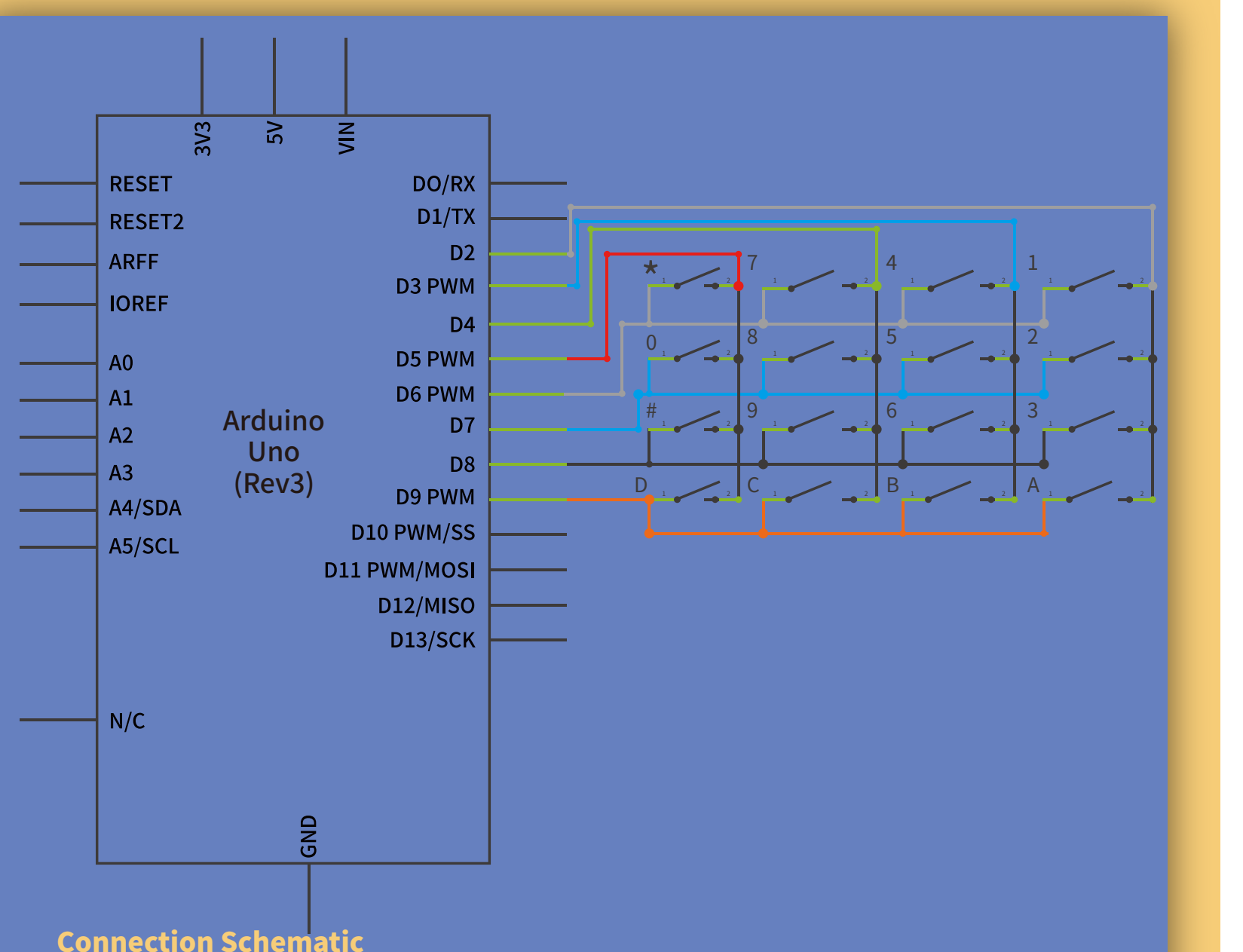Screen dimensions: 1243x952
Task: Select the A5/SCL pin label
Action: (x=145, y=546)
